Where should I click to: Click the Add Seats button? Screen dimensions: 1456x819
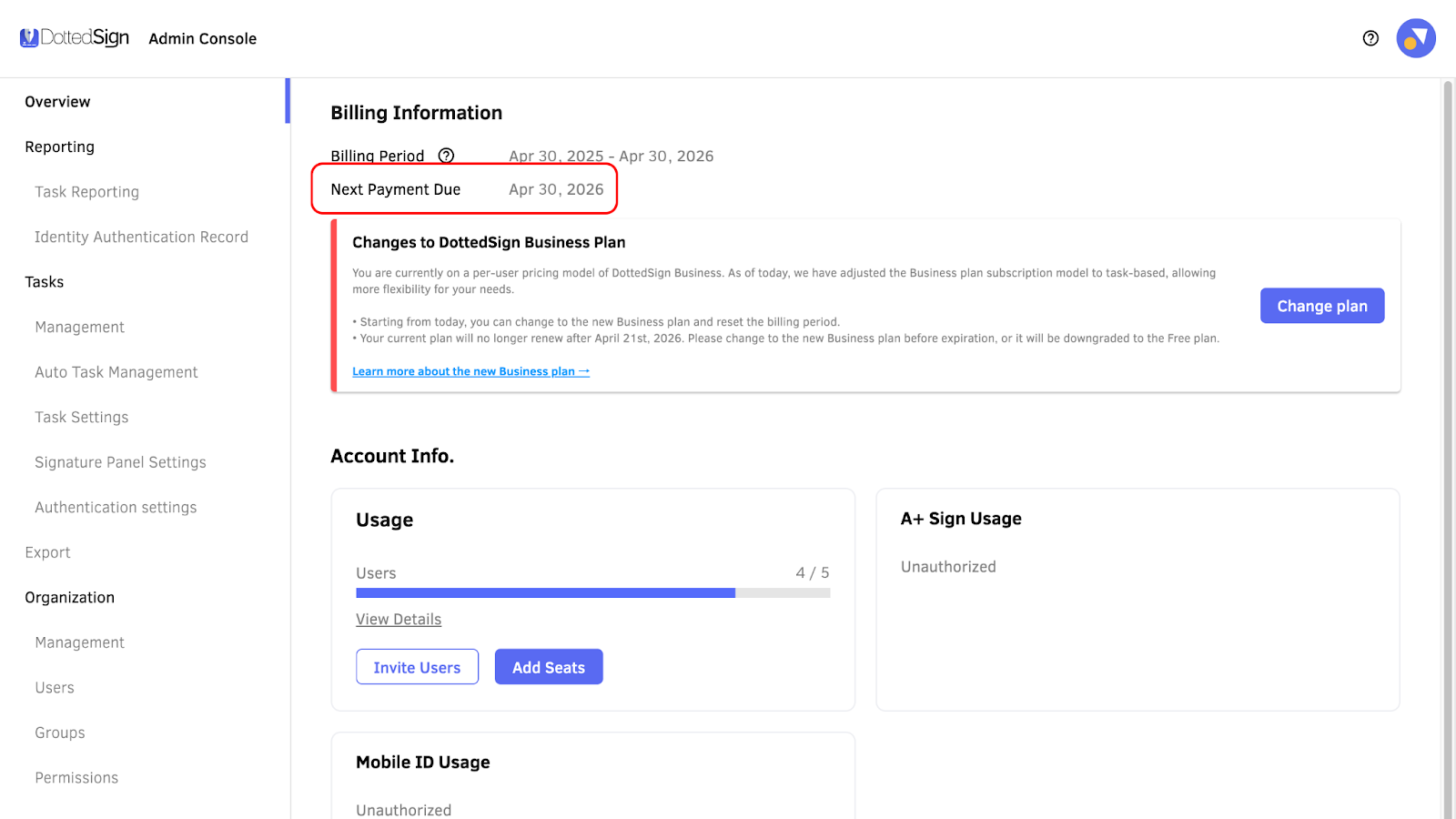pyautogui.click(x=549, y=667)
